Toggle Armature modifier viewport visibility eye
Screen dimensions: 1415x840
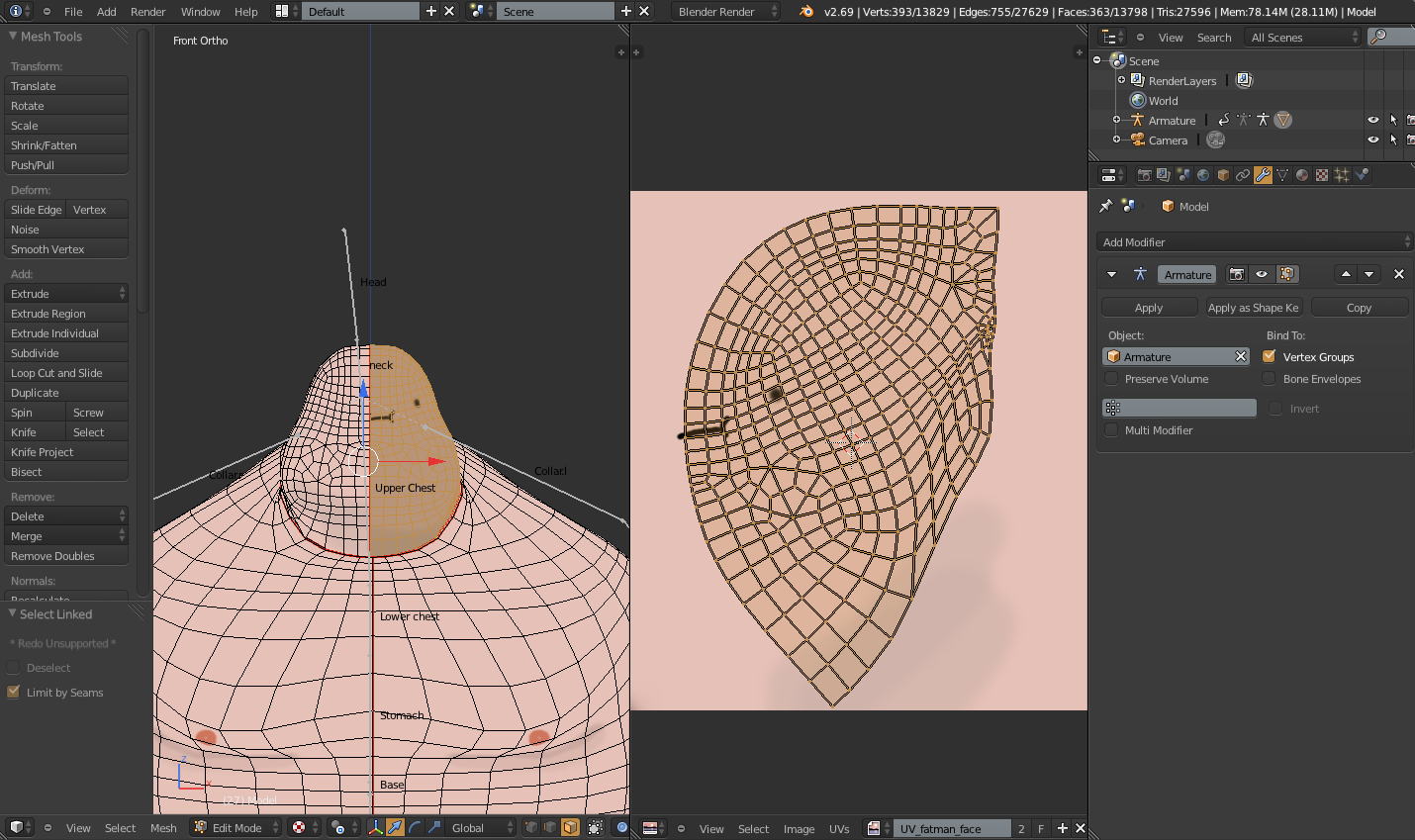[x=1262, y=274]
